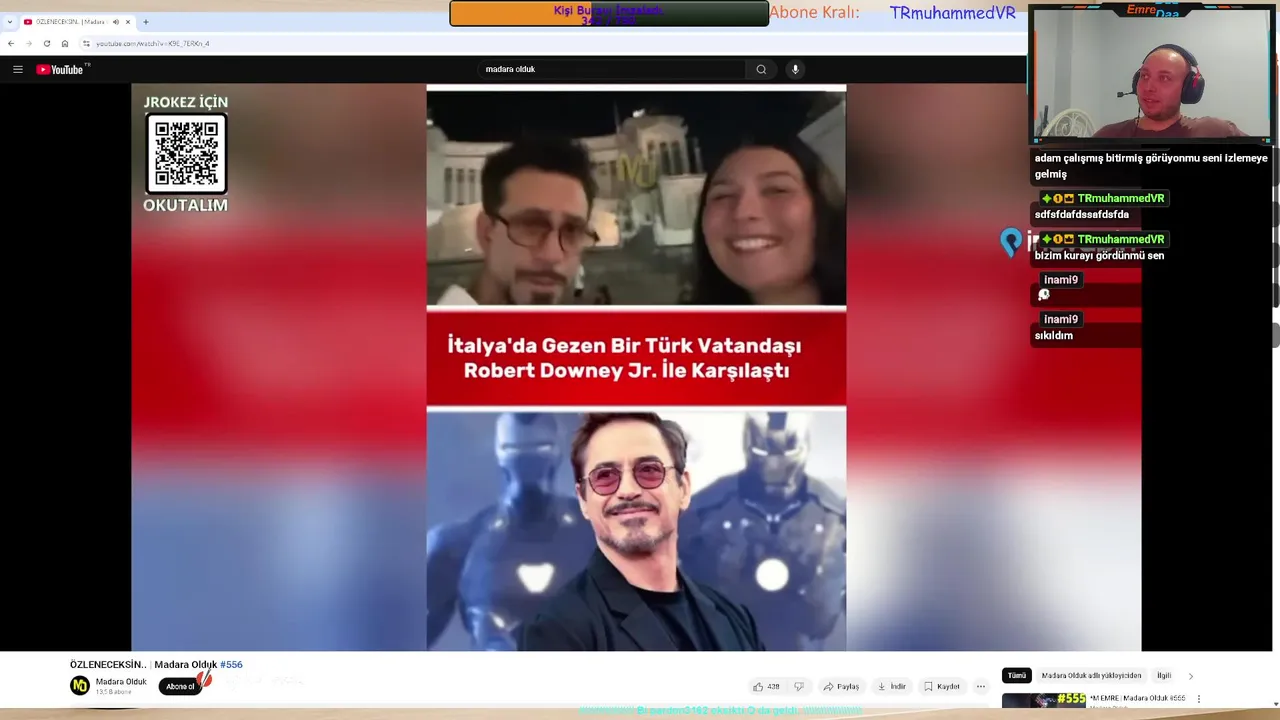Mute the tab via its speaker icon
Viewport: 1280px width, 720px height.
pos(115,22)
